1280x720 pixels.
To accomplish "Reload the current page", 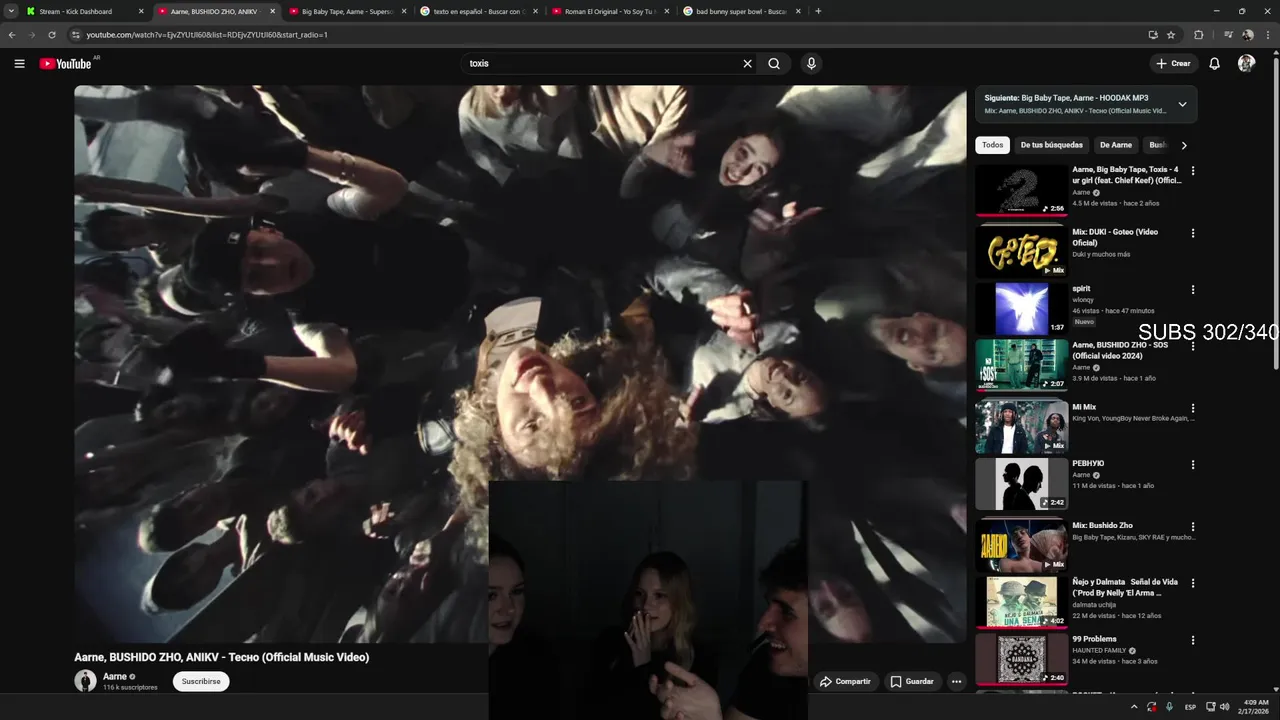I will (x=52, y=34).
